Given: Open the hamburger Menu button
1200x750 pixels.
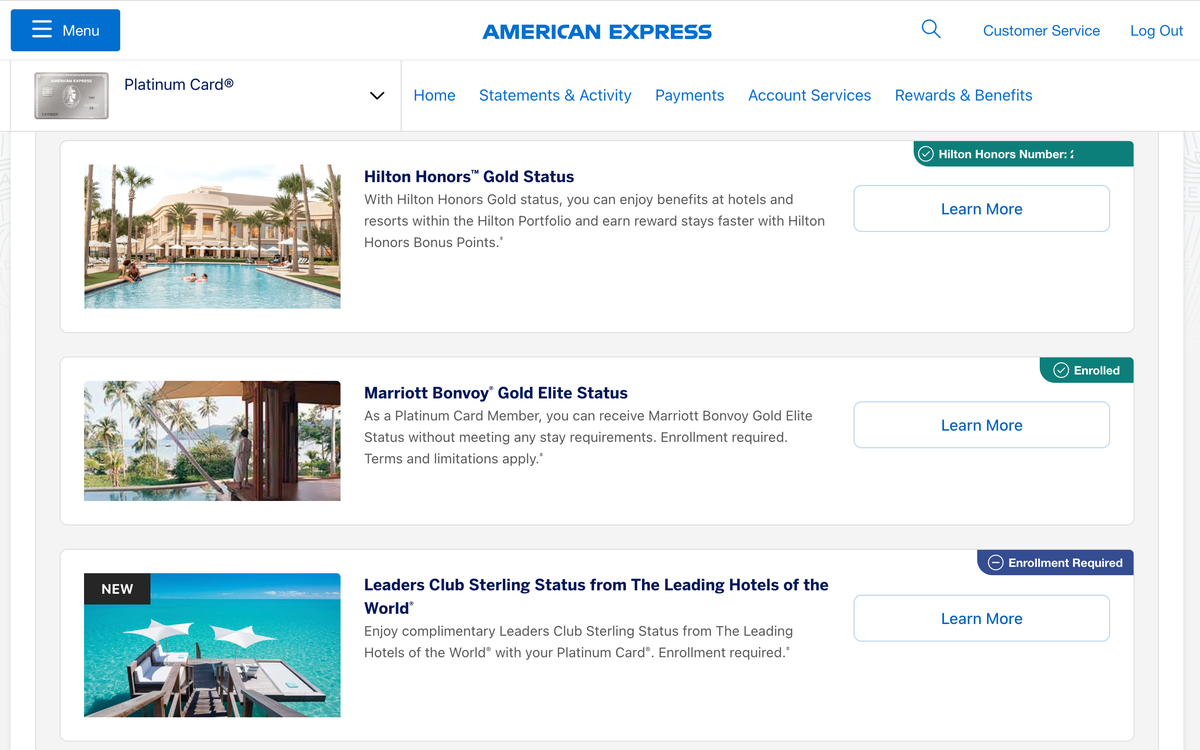Looking at the screenshot, I should (x=65, y=31).
